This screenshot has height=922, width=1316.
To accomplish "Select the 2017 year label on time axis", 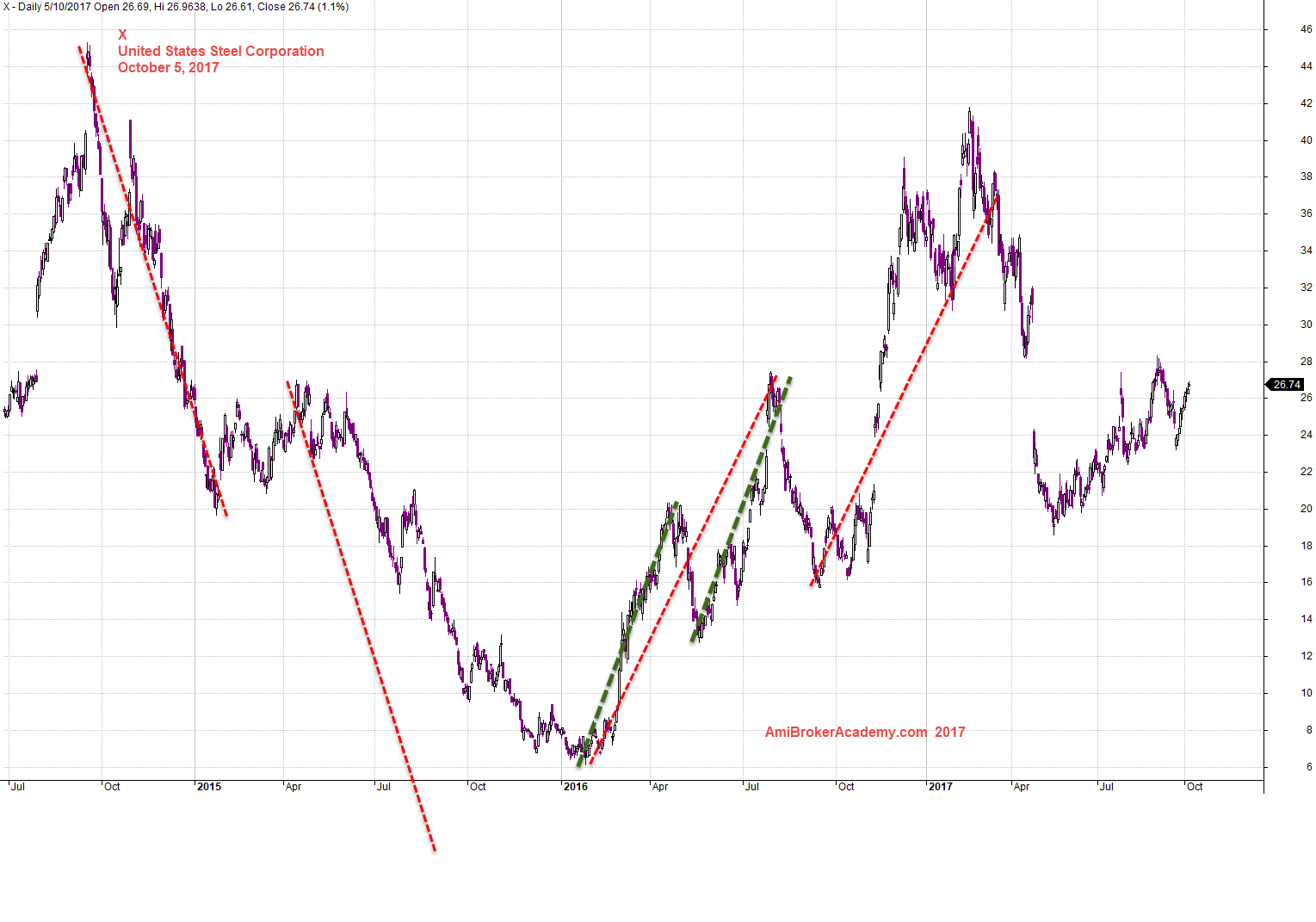I will [x=941, y=787].
